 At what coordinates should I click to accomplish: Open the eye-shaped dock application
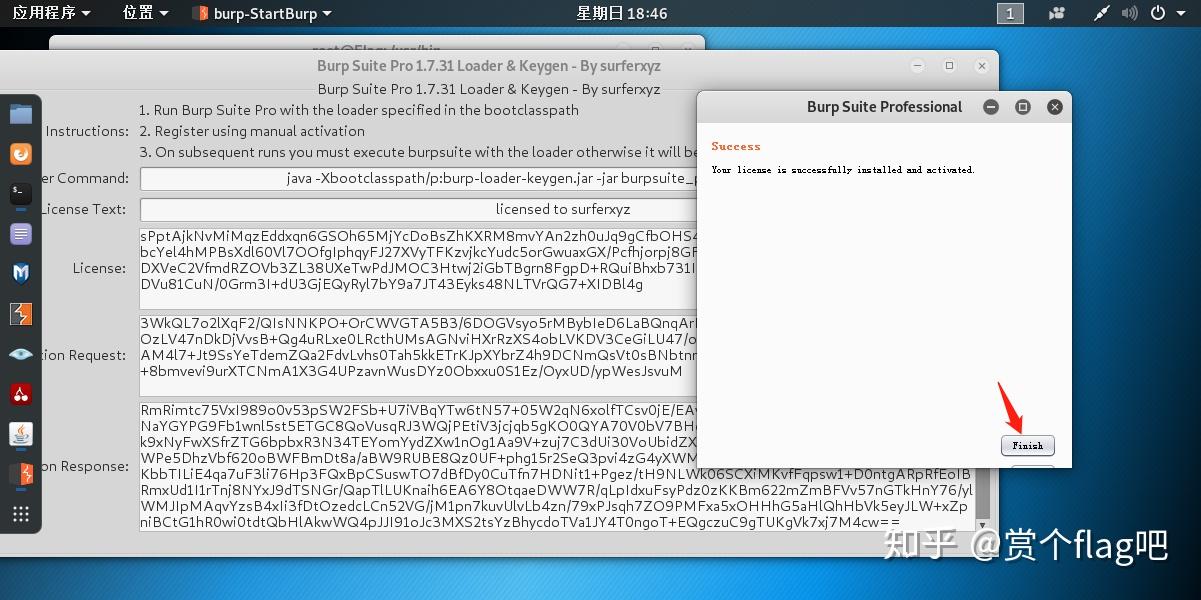click(x=21, y=354)
